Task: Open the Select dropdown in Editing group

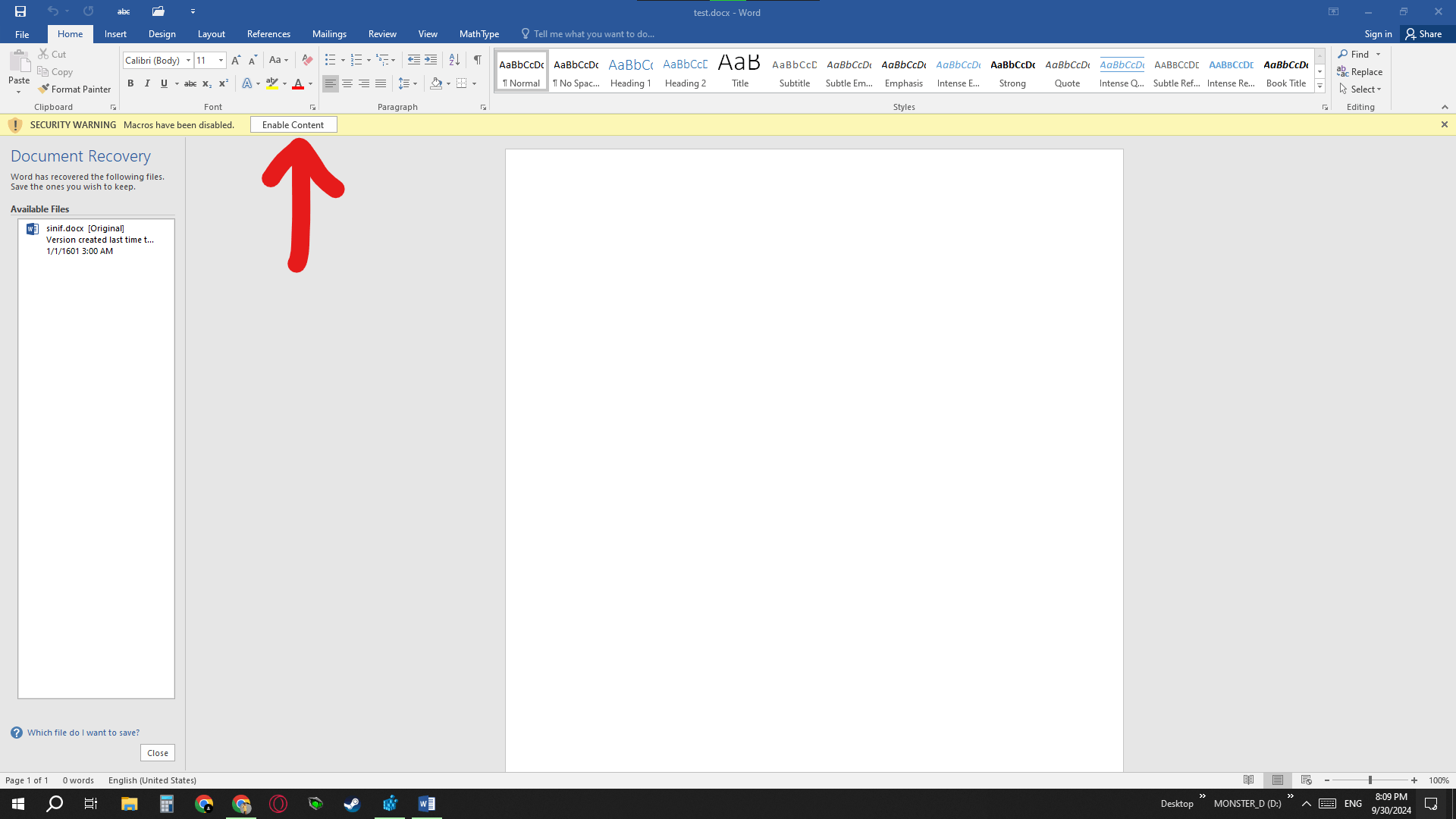Action: 1360,89
